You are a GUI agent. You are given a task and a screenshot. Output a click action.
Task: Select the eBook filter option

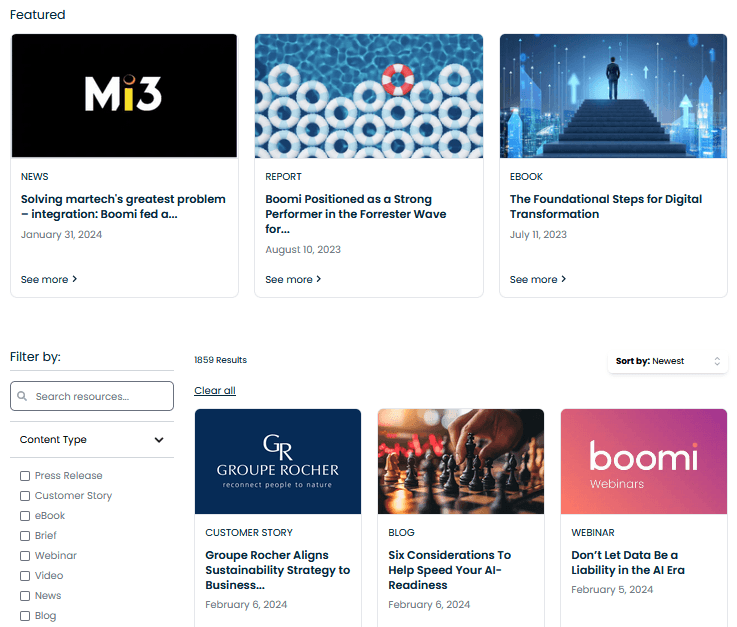point(25,516)
